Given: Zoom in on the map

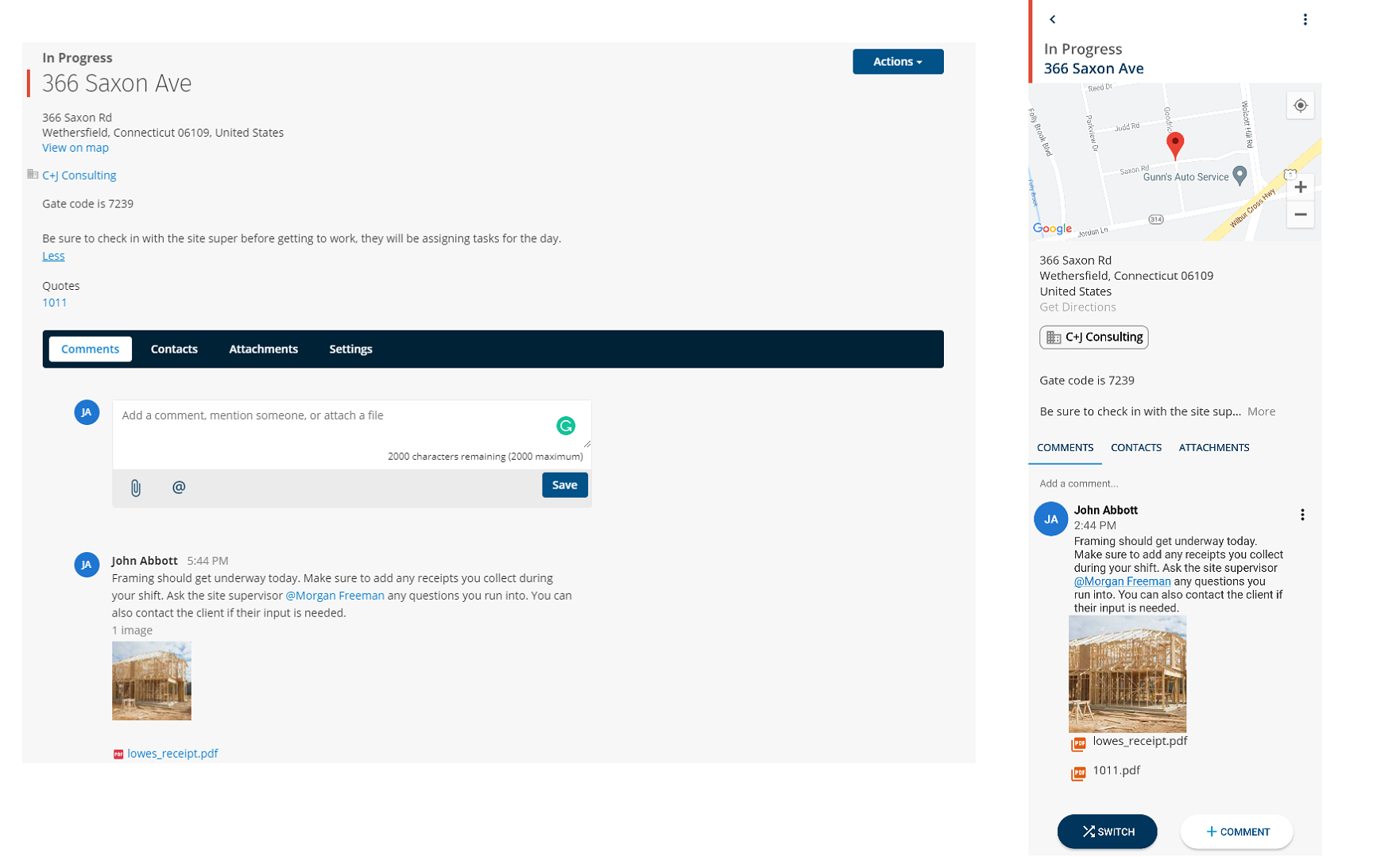Looking at the screenshot, I should point(1300,187).
